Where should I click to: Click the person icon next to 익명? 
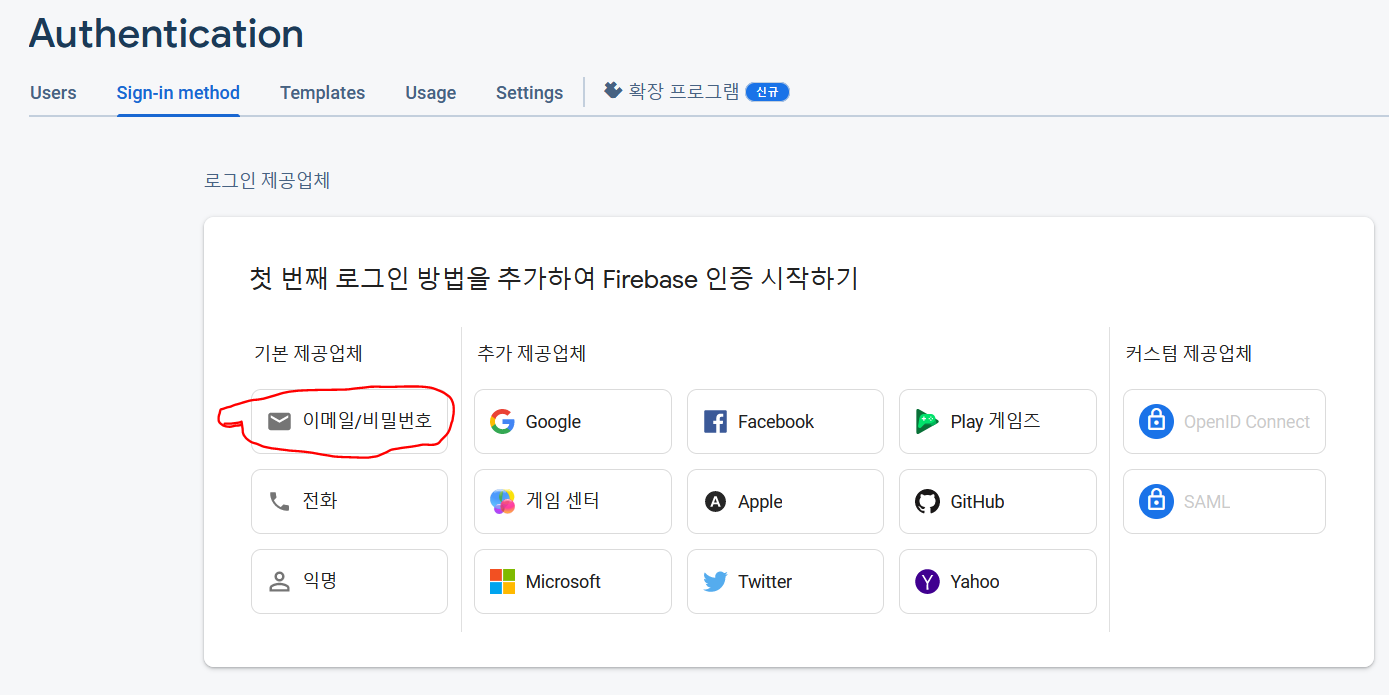[x=279, y=581]
